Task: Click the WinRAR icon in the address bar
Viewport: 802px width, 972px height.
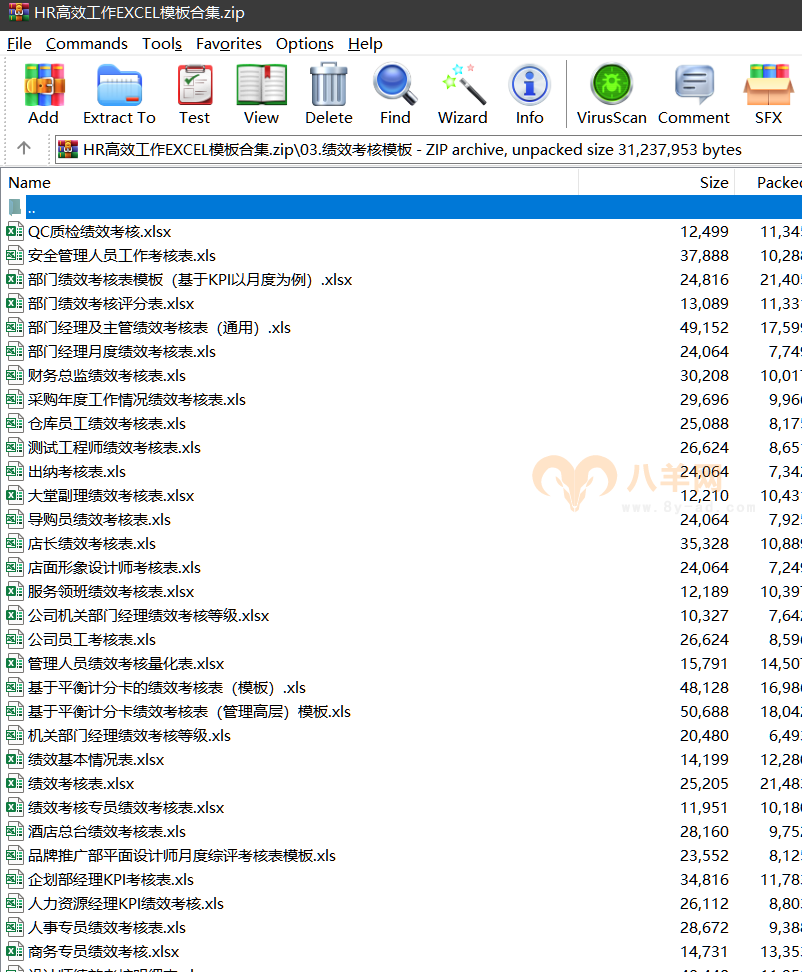Action: [68, 149]
